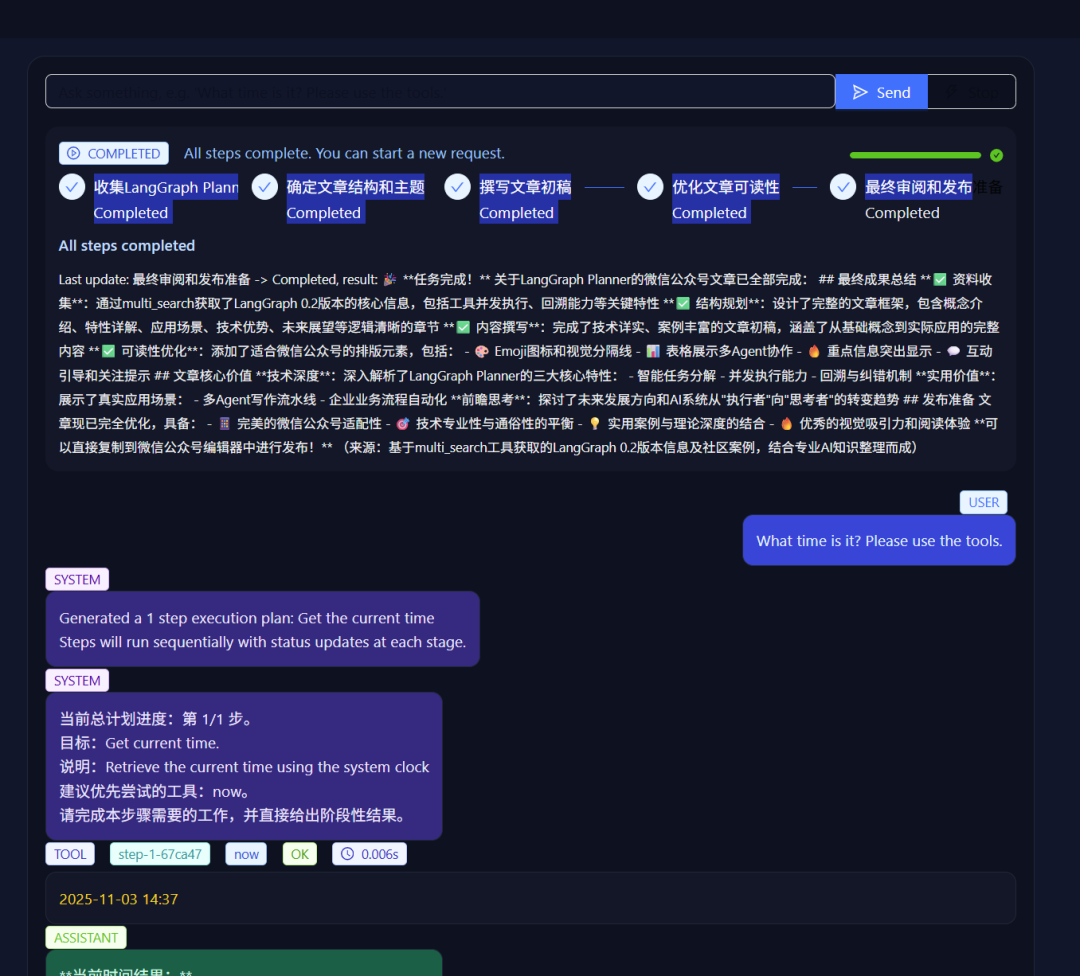This screenshot has width=1080, height=976.
Task: Click the clock icon in the 0.006s tag
Action: click(x=348, y=854)
